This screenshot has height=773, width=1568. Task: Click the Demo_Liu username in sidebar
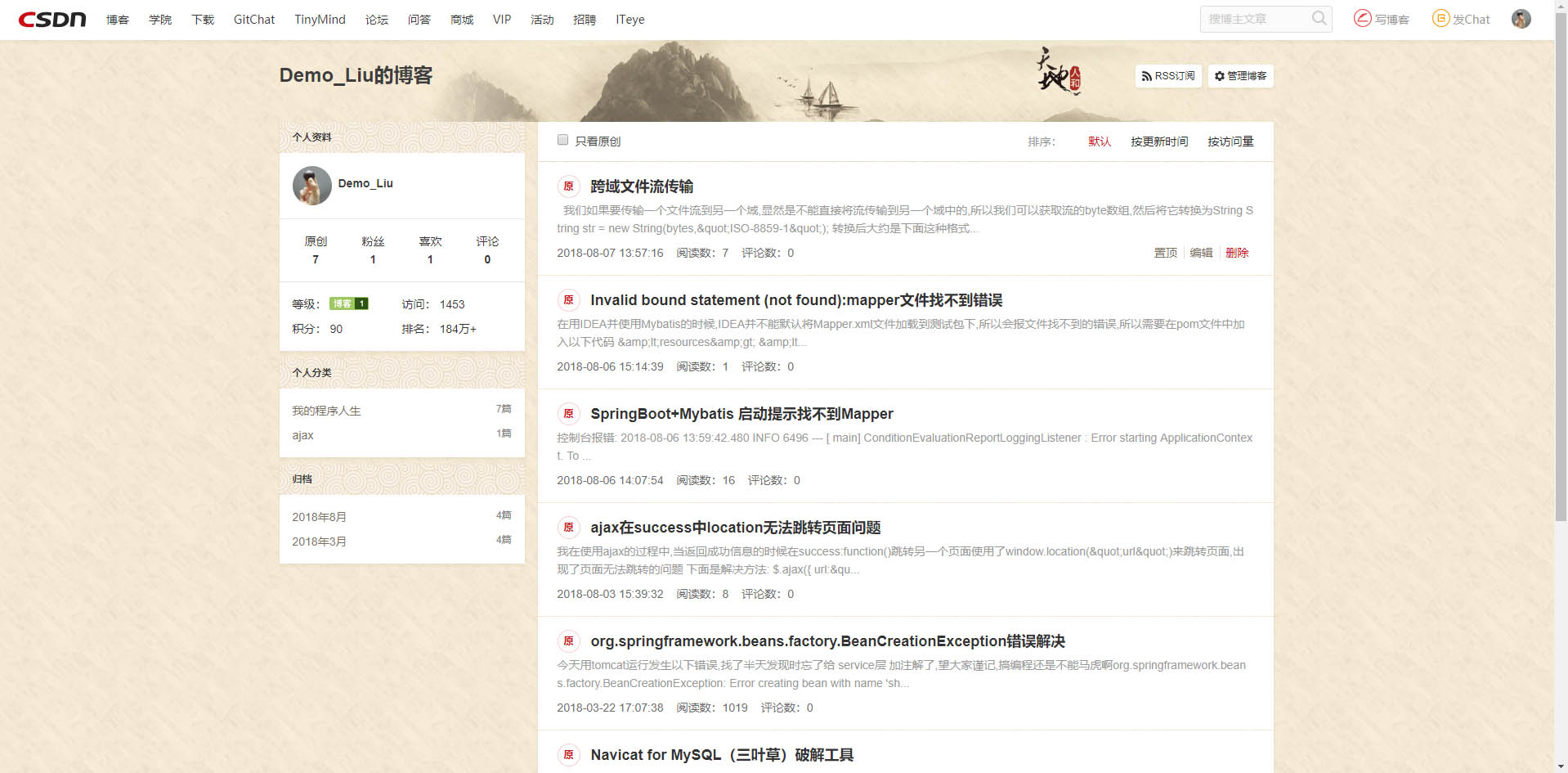[365, 183]
